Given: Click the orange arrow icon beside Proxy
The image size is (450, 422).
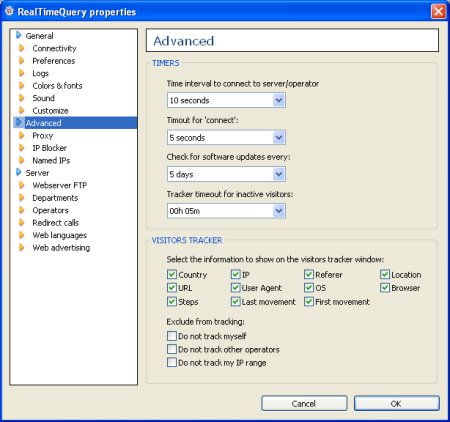Looking at the screenshot, I should 22,135.
